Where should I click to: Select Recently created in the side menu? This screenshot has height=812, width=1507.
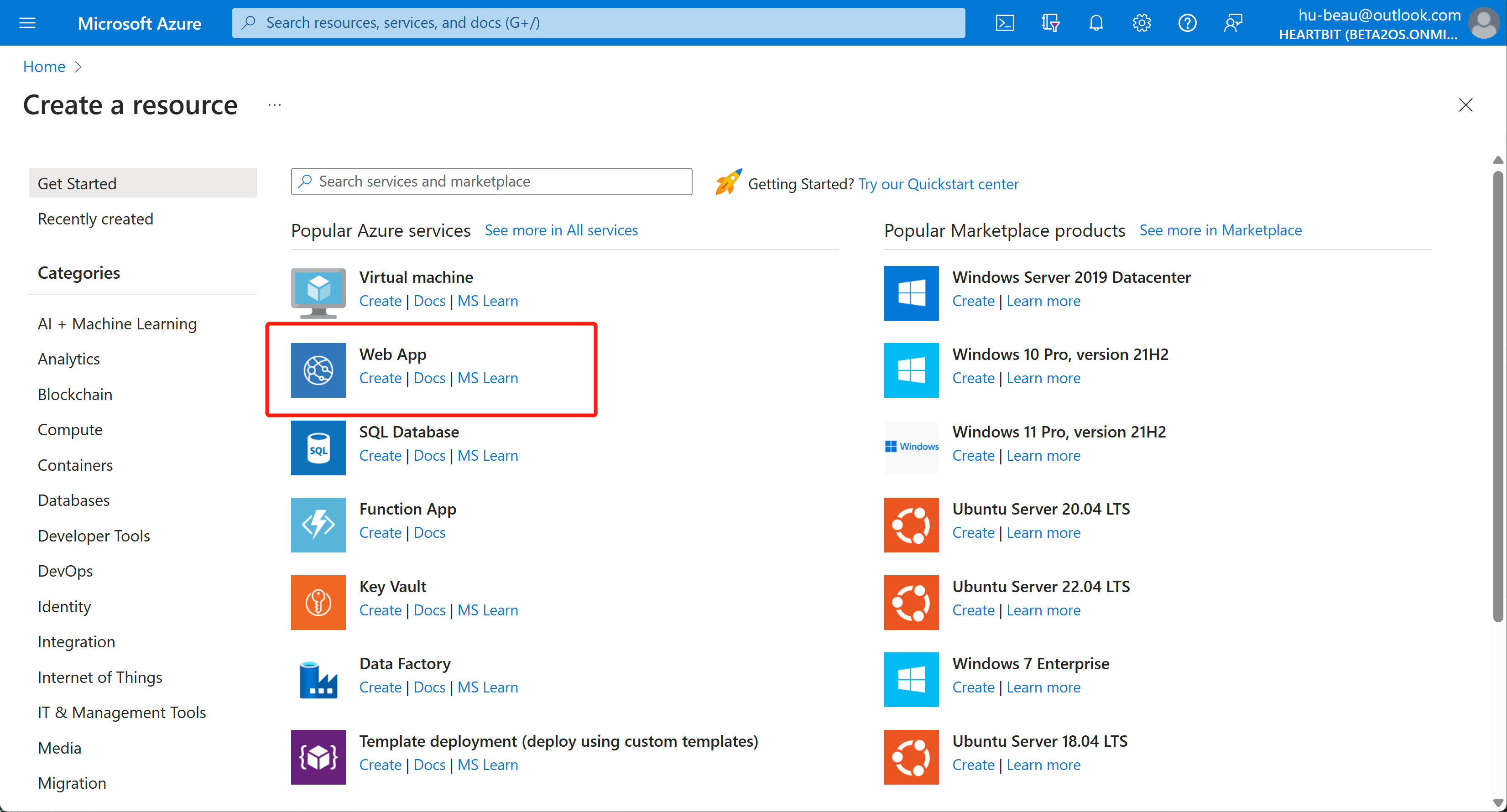(x=95, y=219)
